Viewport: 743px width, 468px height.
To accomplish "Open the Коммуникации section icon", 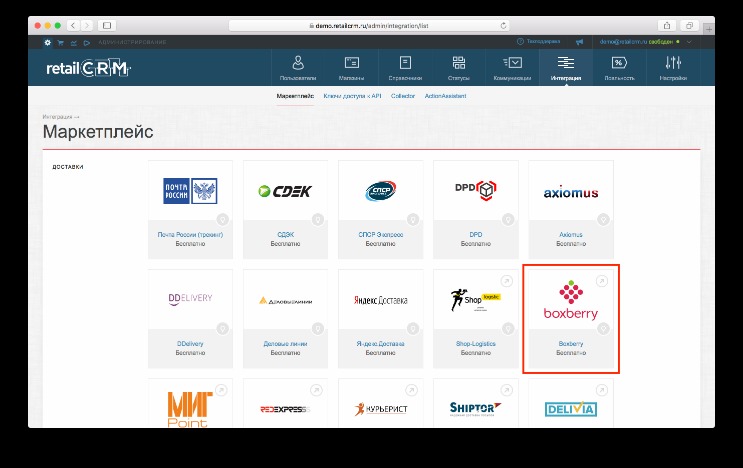I will click(512, 63).
